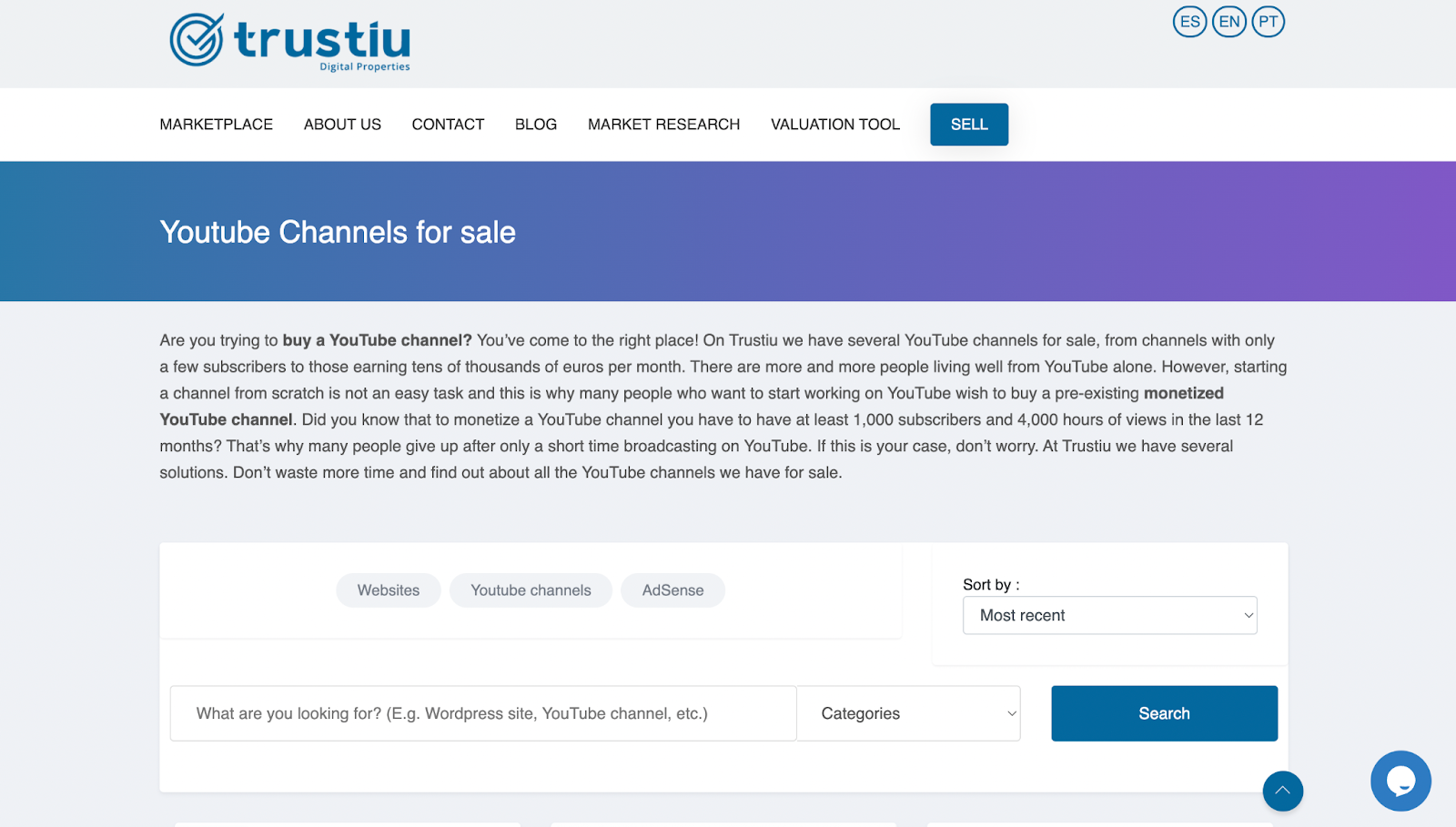This screenshot has width=1456, height=827.
Task: Click the Trustiu logo
Action: click(289, 41)
